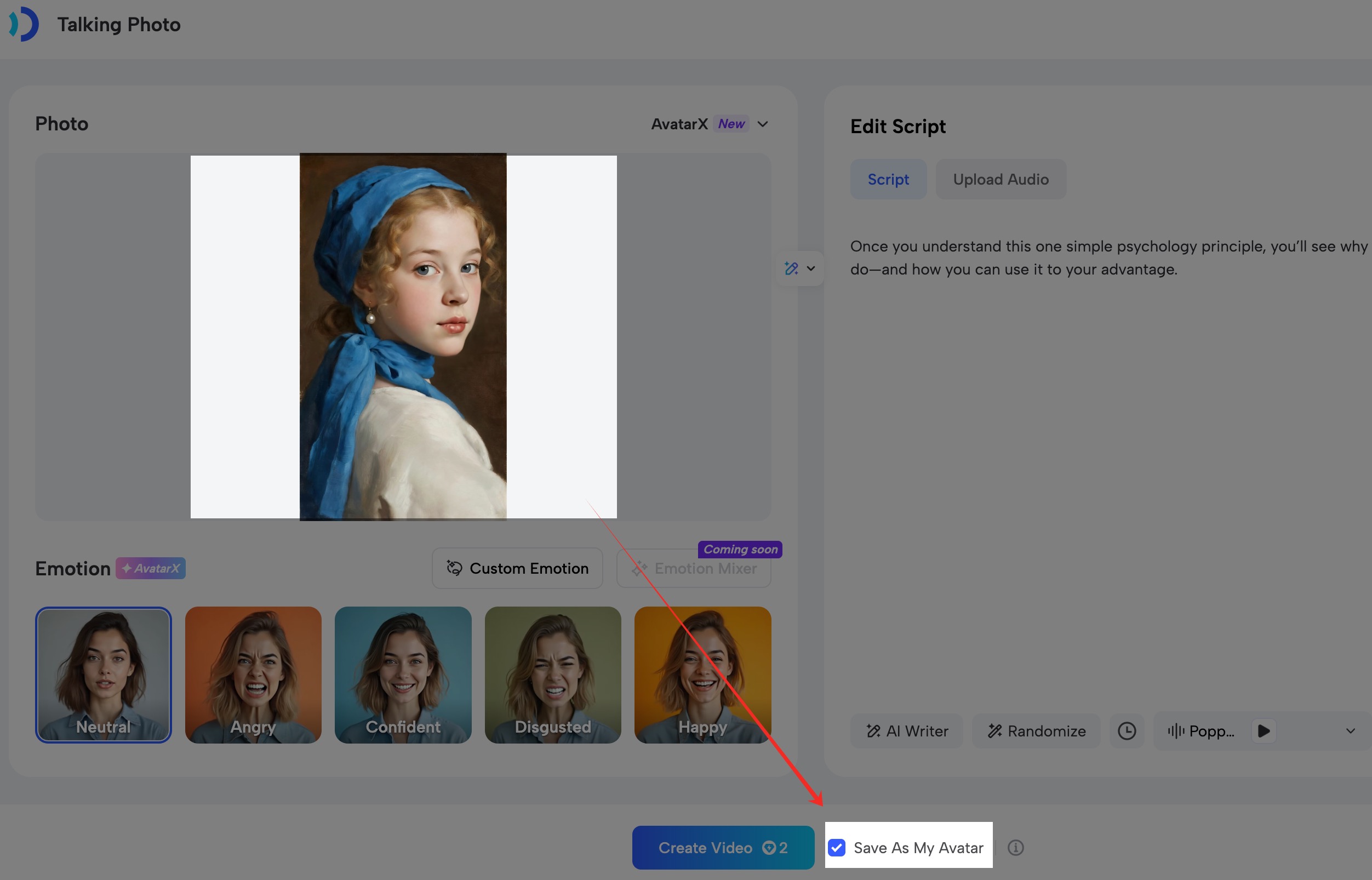1372x880 pixels.
Task: Click the Randomize script button
Action: click(1036, 731)
